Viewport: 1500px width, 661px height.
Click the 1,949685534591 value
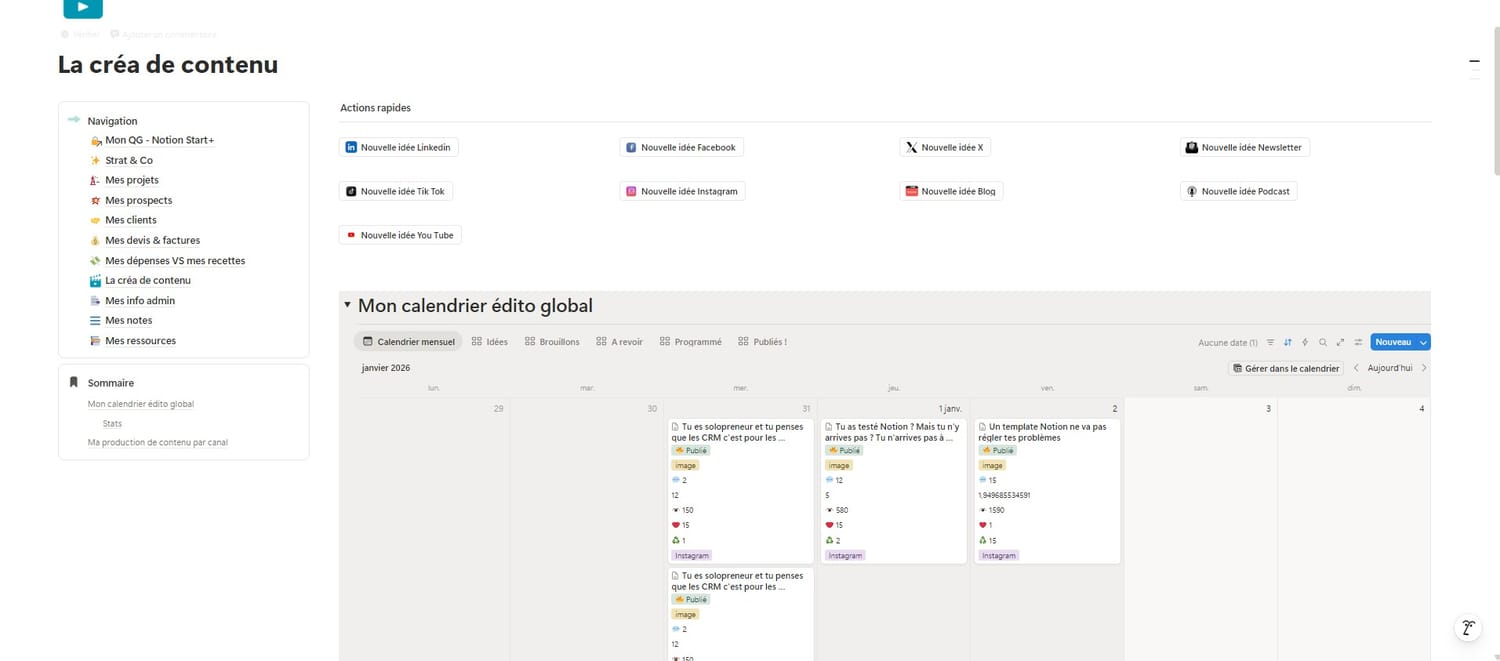coord(1004,495)
